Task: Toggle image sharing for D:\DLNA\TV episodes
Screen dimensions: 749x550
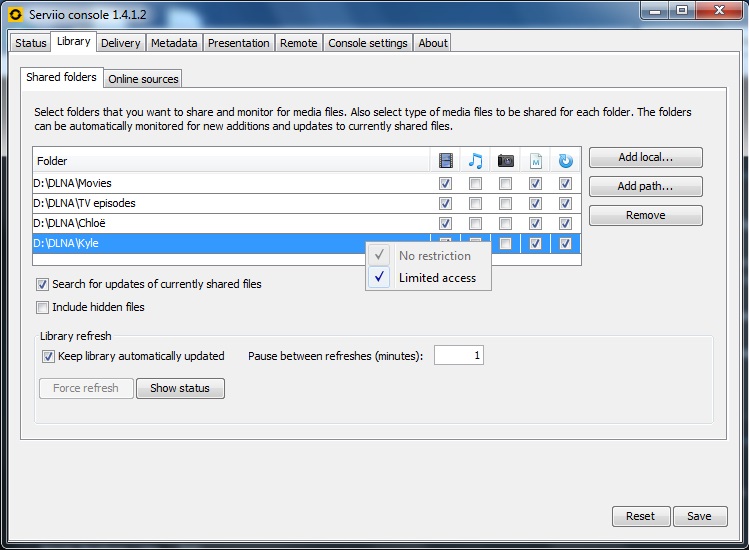Action: click(x=505, y=204)
